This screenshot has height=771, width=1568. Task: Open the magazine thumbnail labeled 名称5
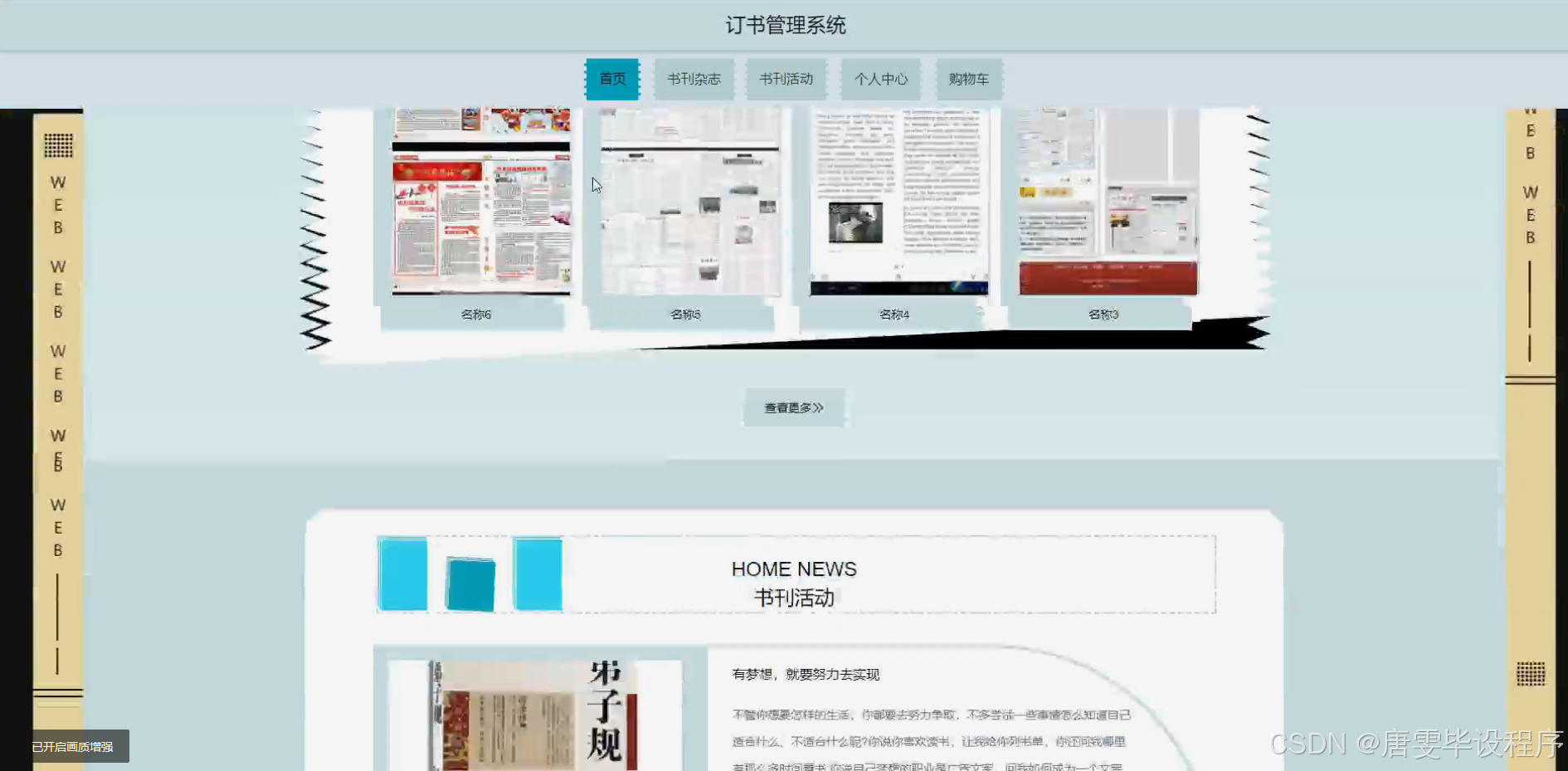tap(690, 202)
